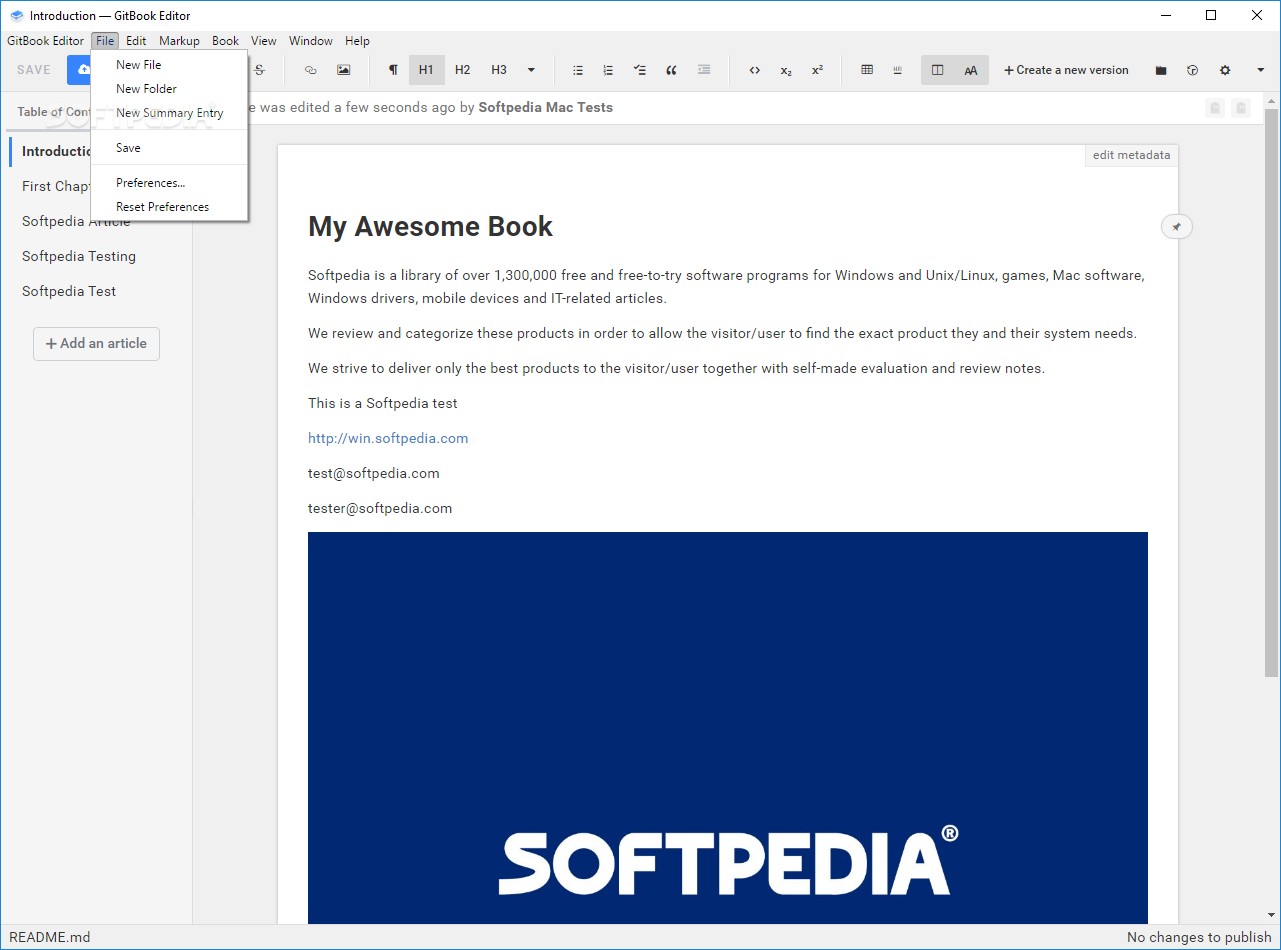
Task: Create a numbered list
Action: 608,70
